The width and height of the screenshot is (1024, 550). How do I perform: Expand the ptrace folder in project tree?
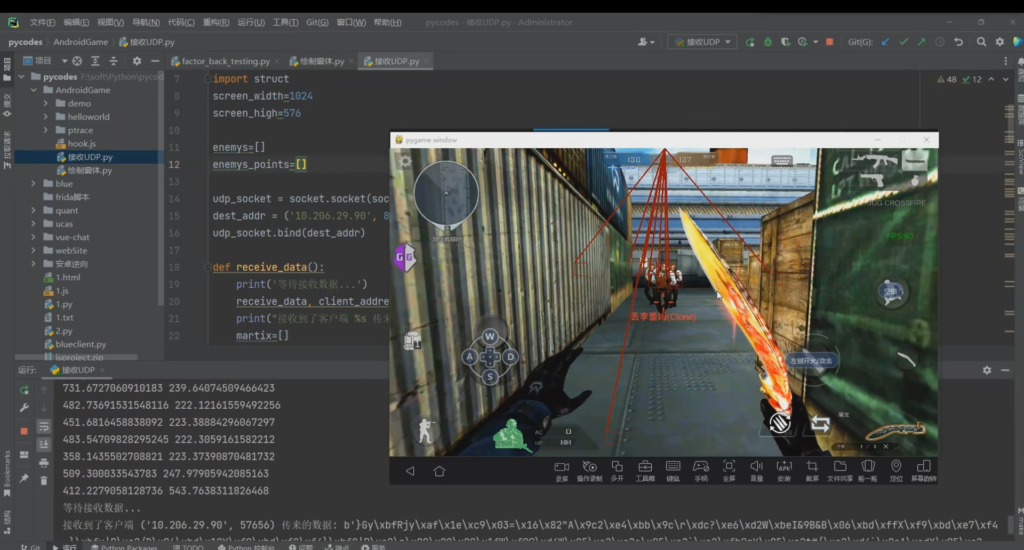[x=46, y=130]
